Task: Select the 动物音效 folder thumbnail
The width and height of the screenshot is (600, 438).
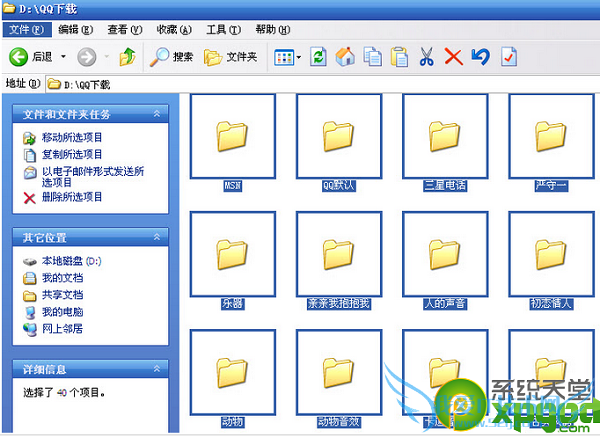Action: pos(339,373)
